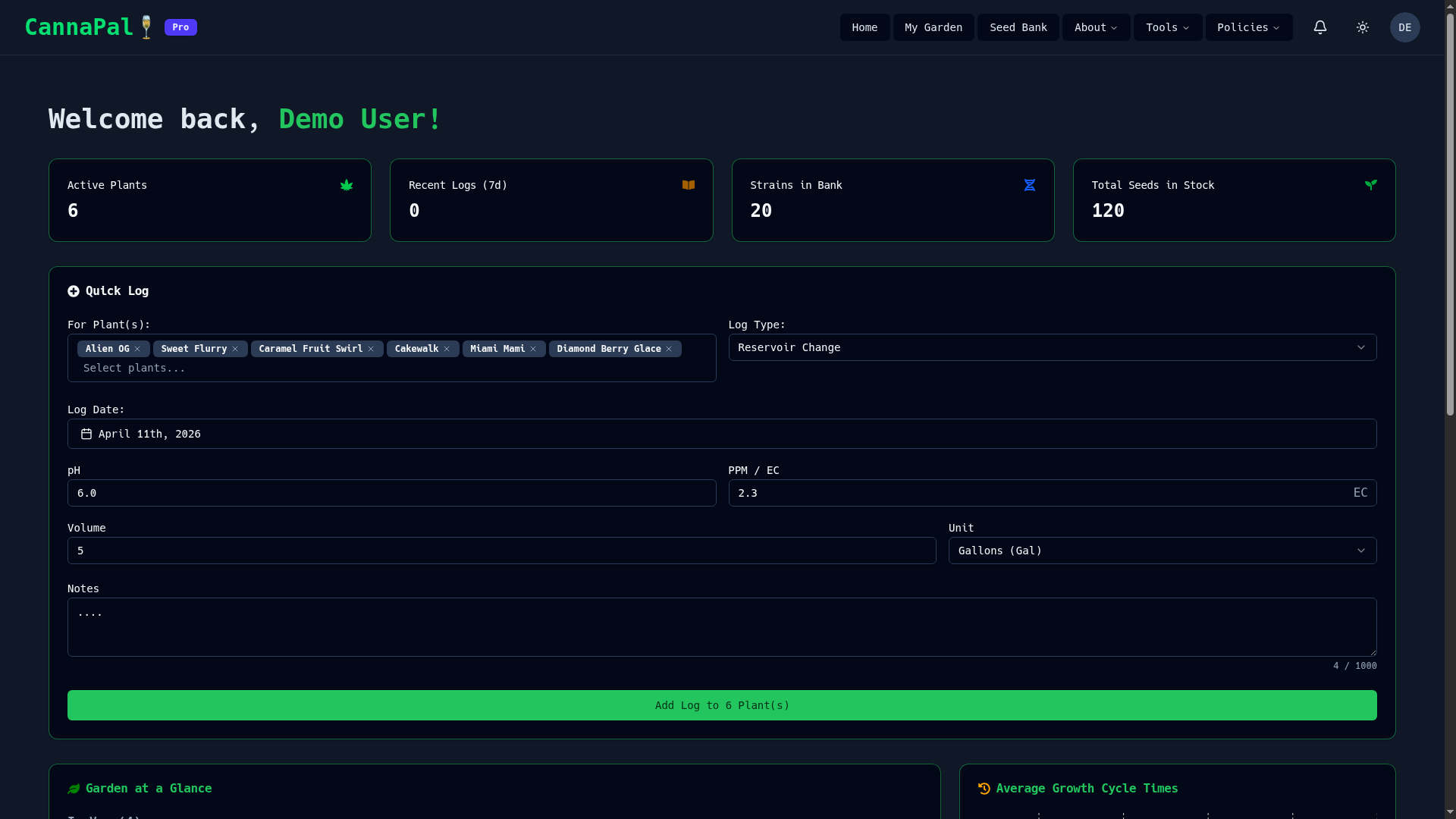The width and height of the screenshot is (1456, 819).
Task: Click the sprout icon on Total Seeds card
Action: tap(1371, 184)
